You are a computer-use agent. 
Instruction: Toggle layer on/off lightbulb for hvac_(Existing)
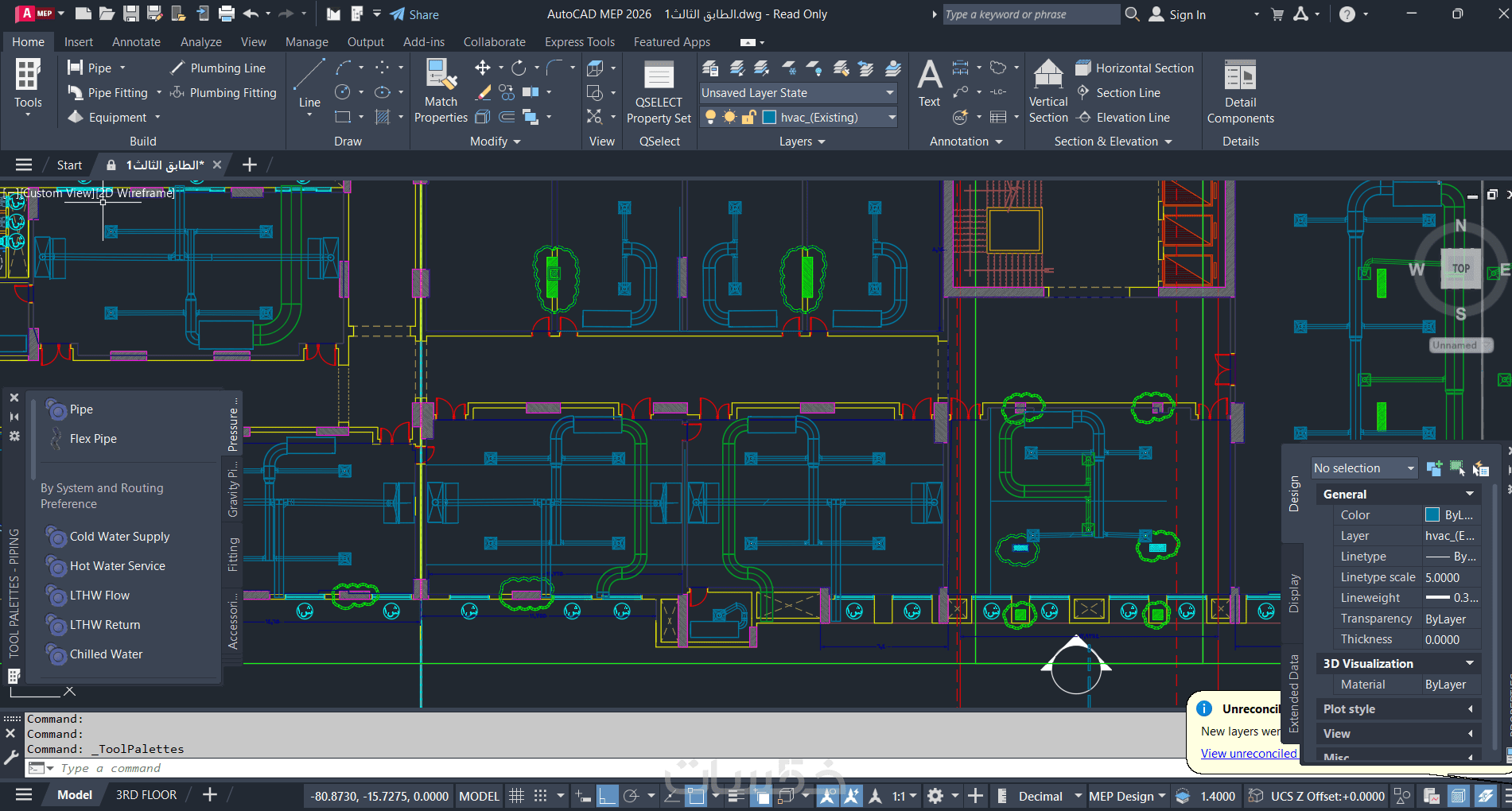tap(710, 117)
